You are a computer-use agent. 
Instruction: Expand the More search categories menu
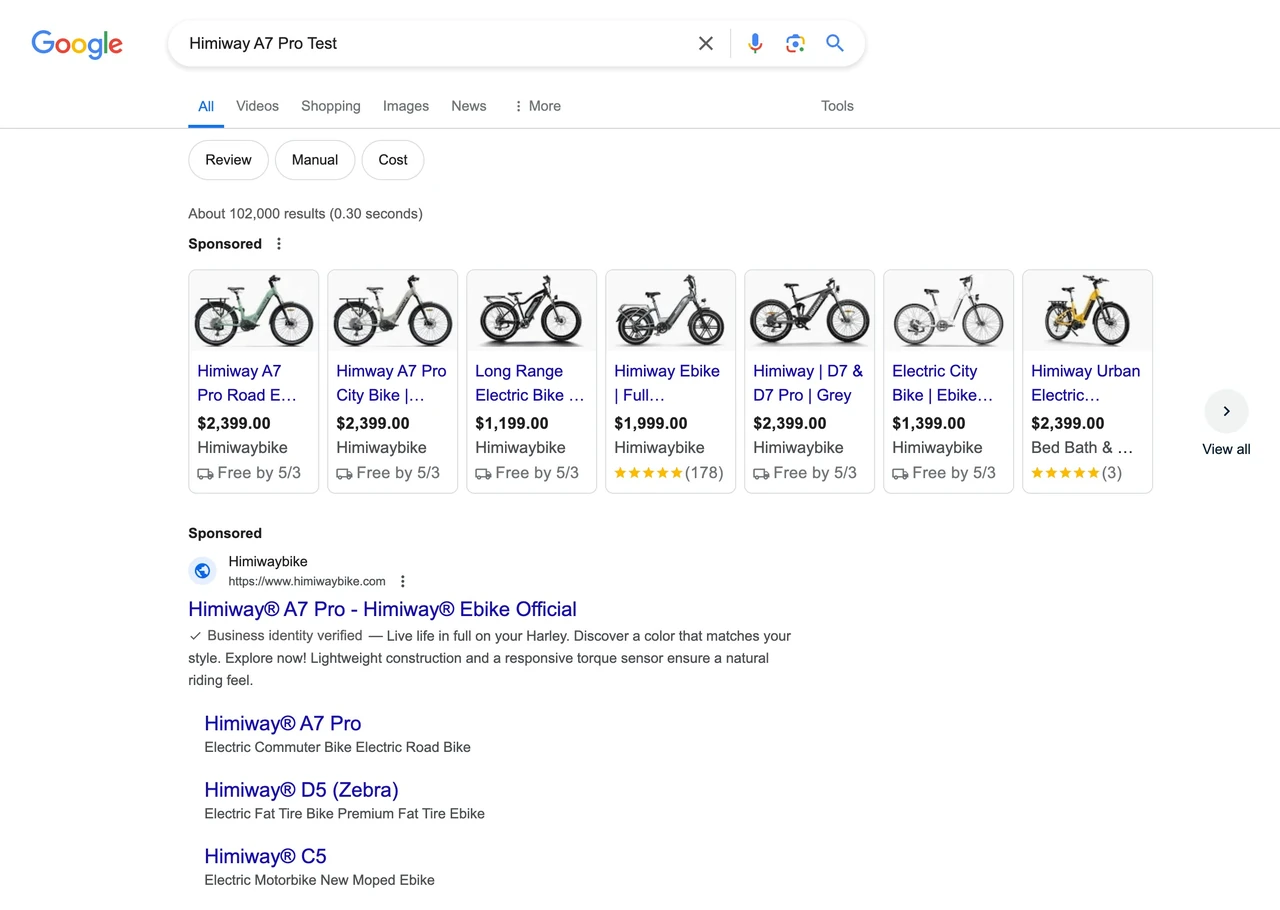(537, 106)
